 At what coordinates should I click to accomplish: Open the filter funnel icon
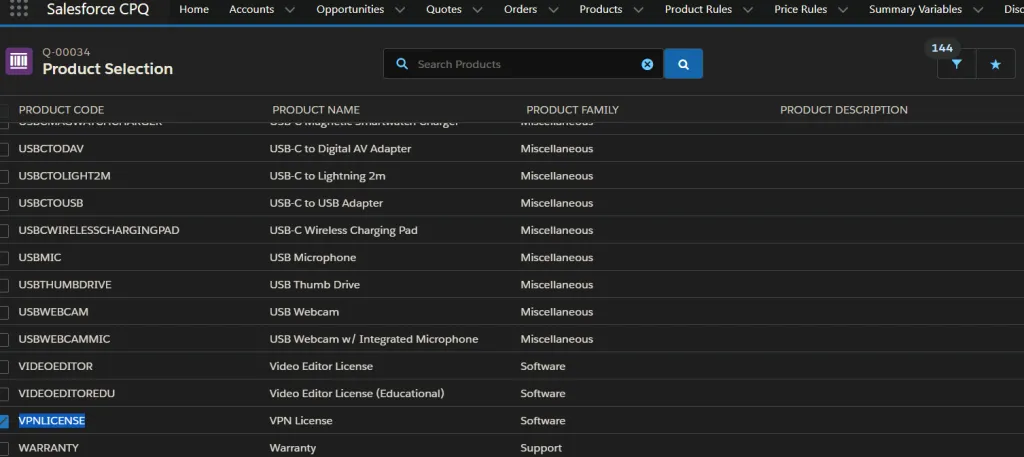tap(957, 64)
